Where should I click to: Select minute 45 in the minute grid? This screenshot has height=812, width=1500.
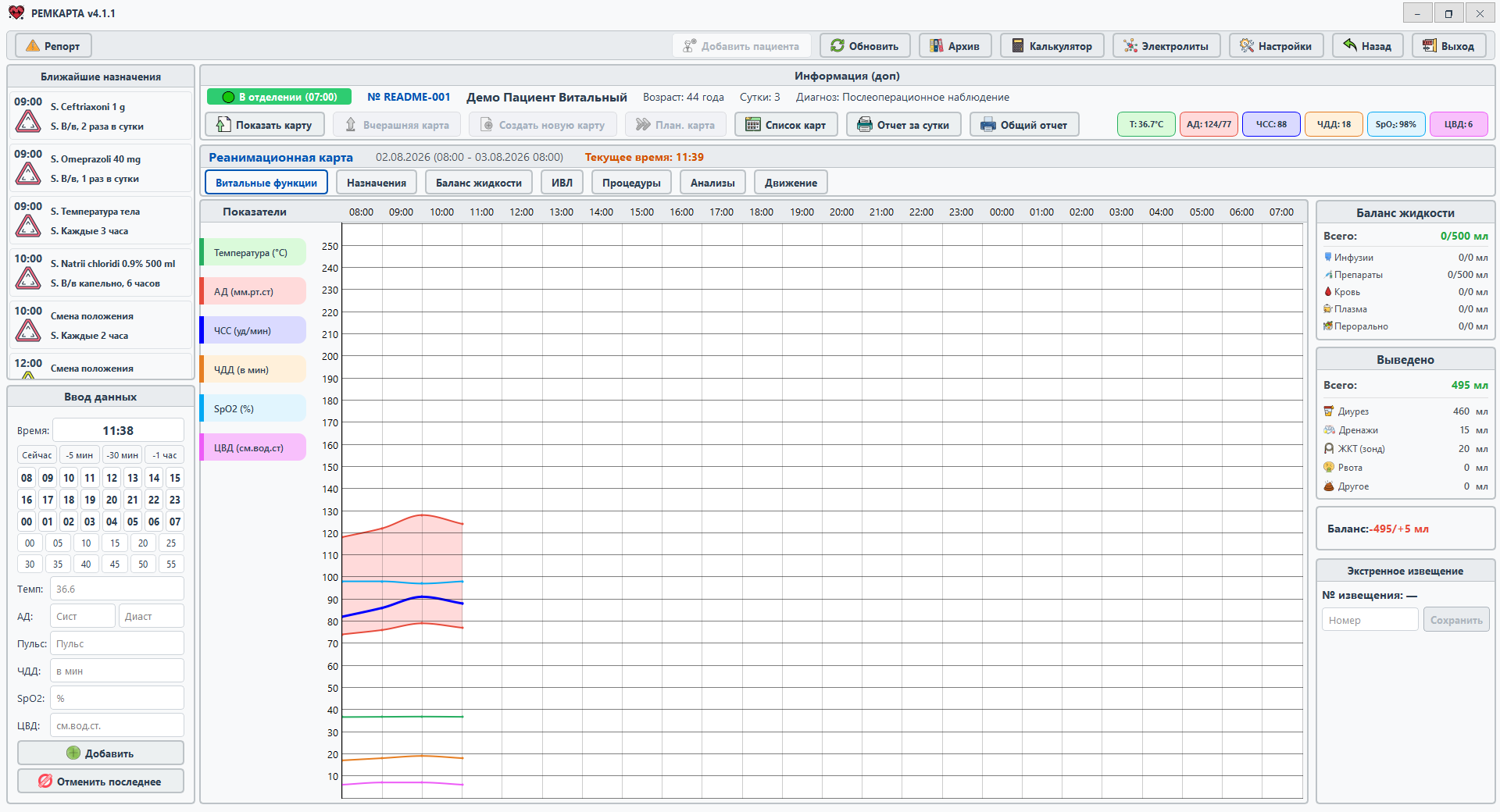[x=115, y=564]
